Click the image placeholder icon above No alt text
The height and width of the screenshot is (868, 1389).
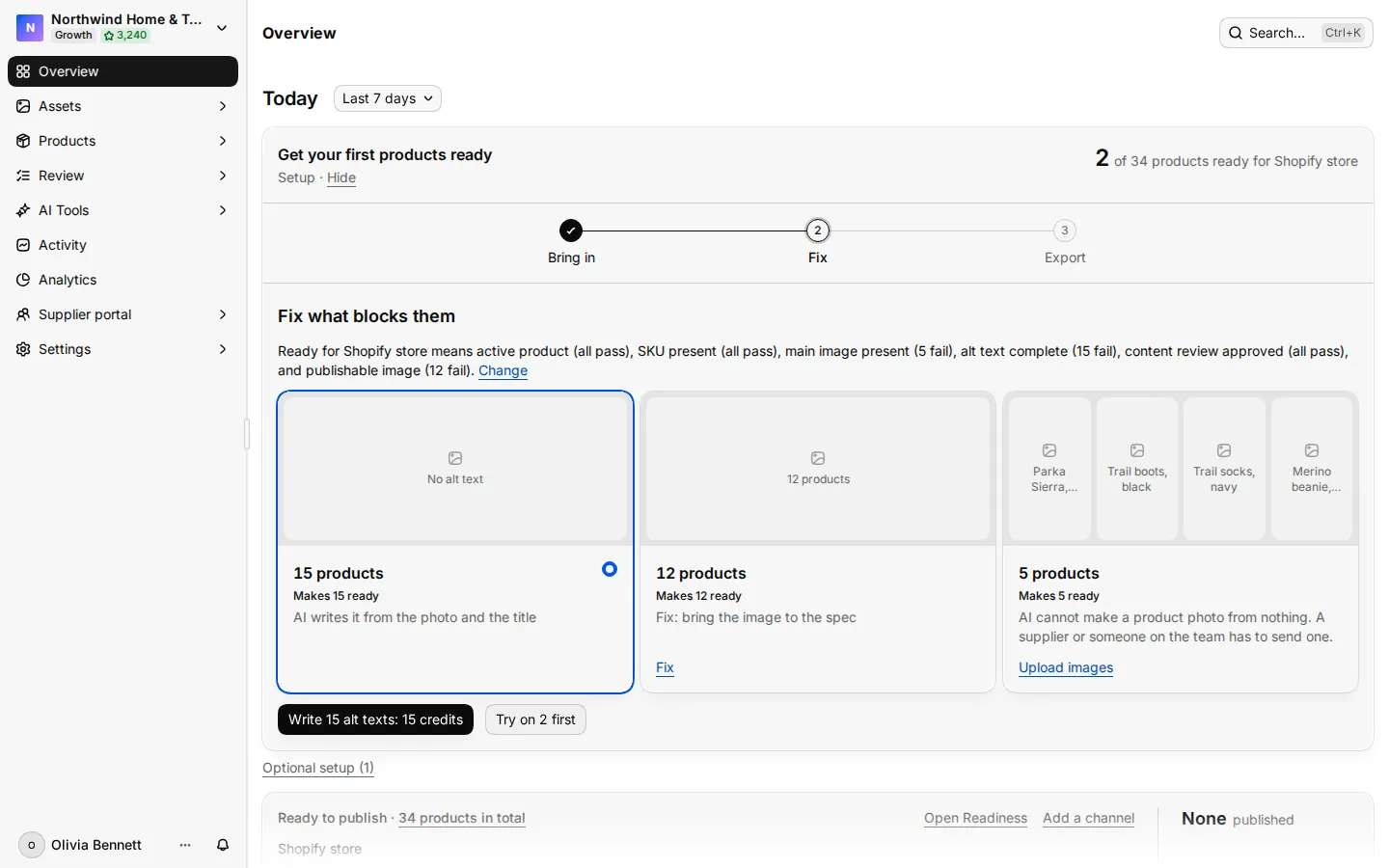click(x=455, y=458)
